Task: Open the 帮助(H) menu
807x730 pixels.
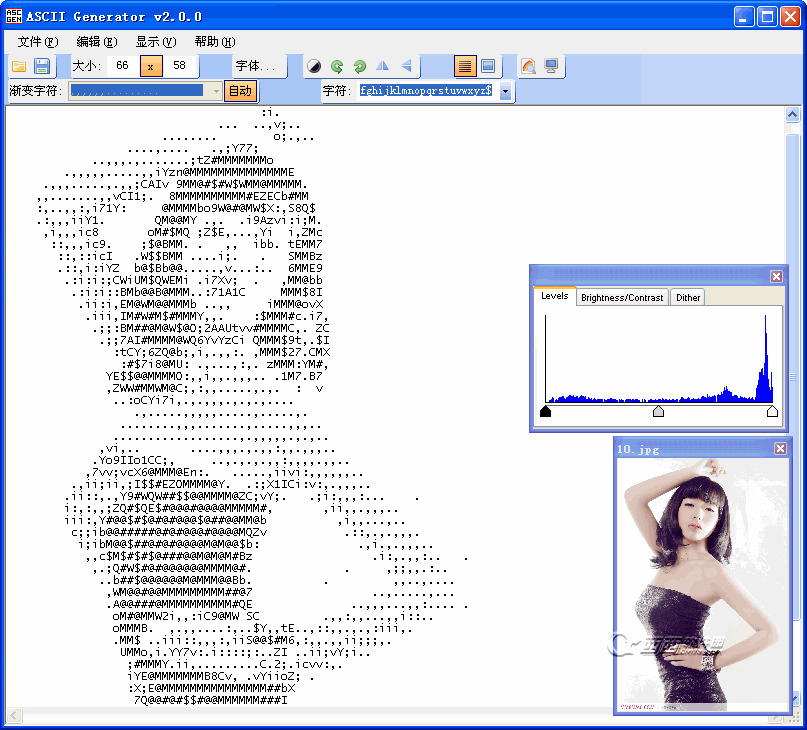Action: 215,42
